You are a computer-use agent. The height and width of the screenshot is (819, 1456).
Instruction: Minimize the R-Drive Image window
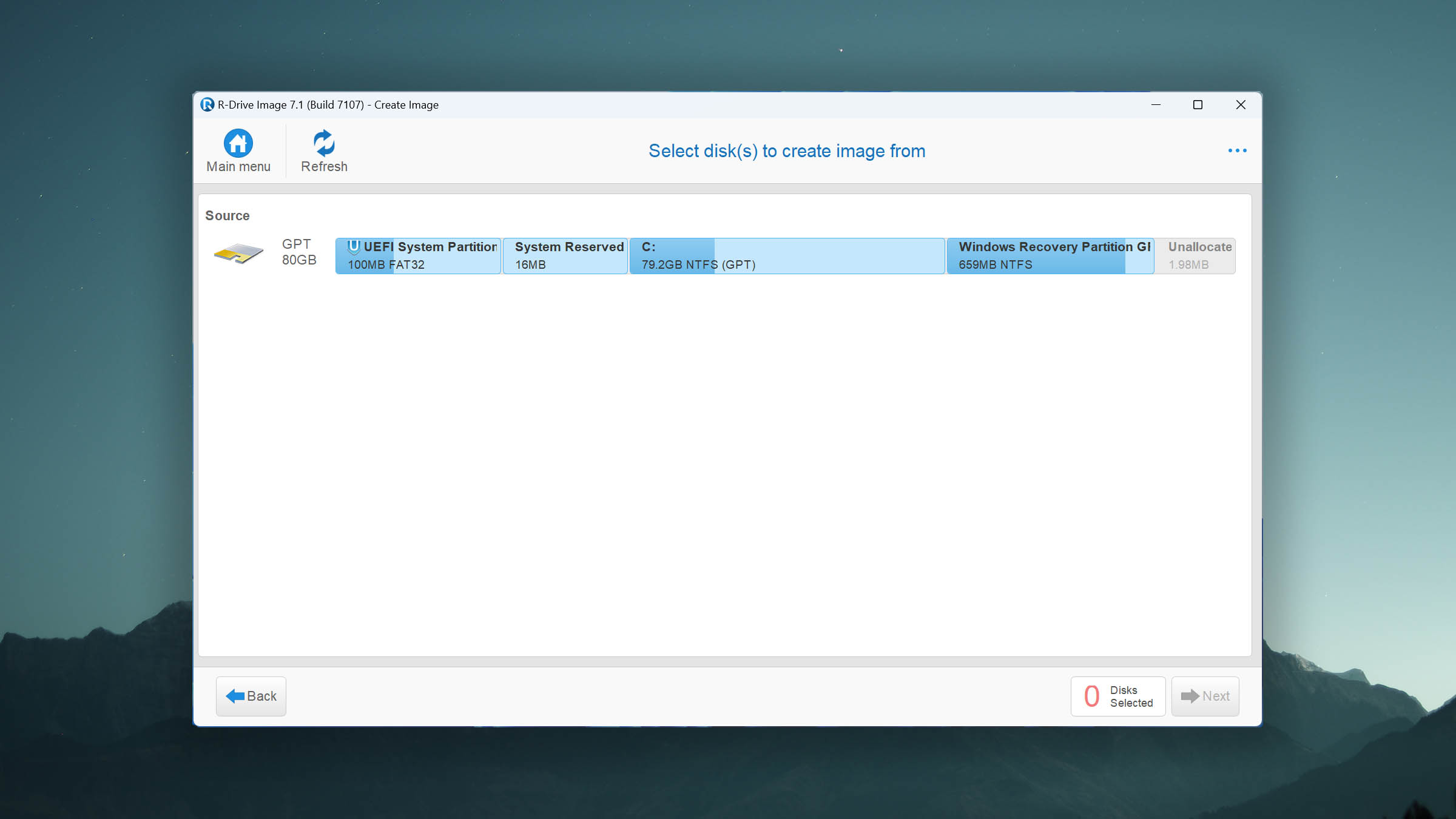click(x=1156, y=105)
